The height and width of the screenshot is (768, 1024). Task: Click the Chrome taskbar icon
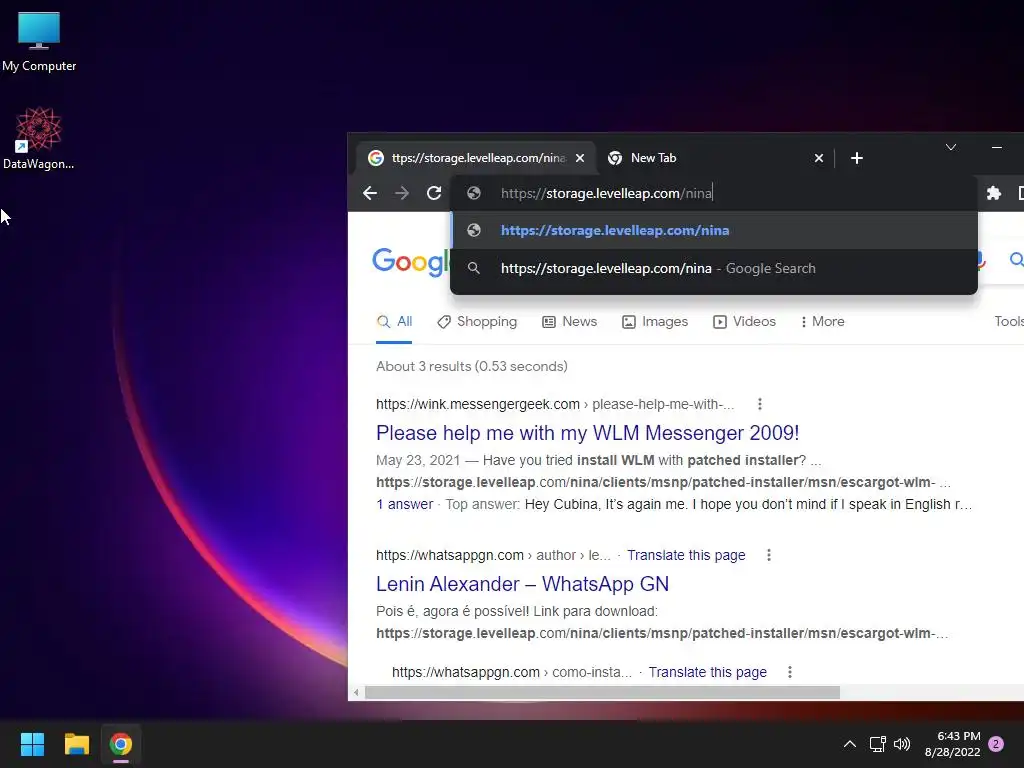pyautogui.click(x=121, y=744)
